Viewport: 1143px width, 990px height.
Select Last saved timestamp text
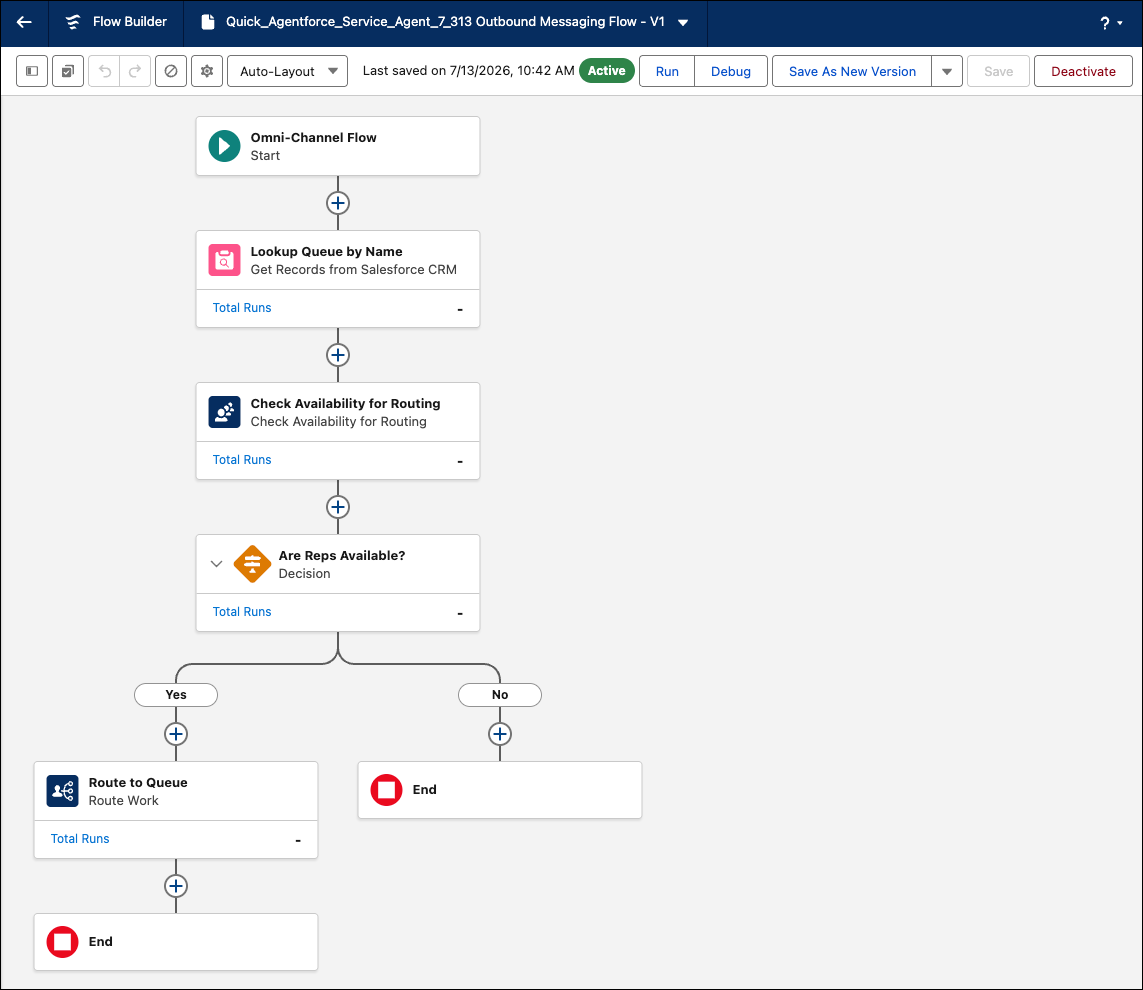[469, 71]
